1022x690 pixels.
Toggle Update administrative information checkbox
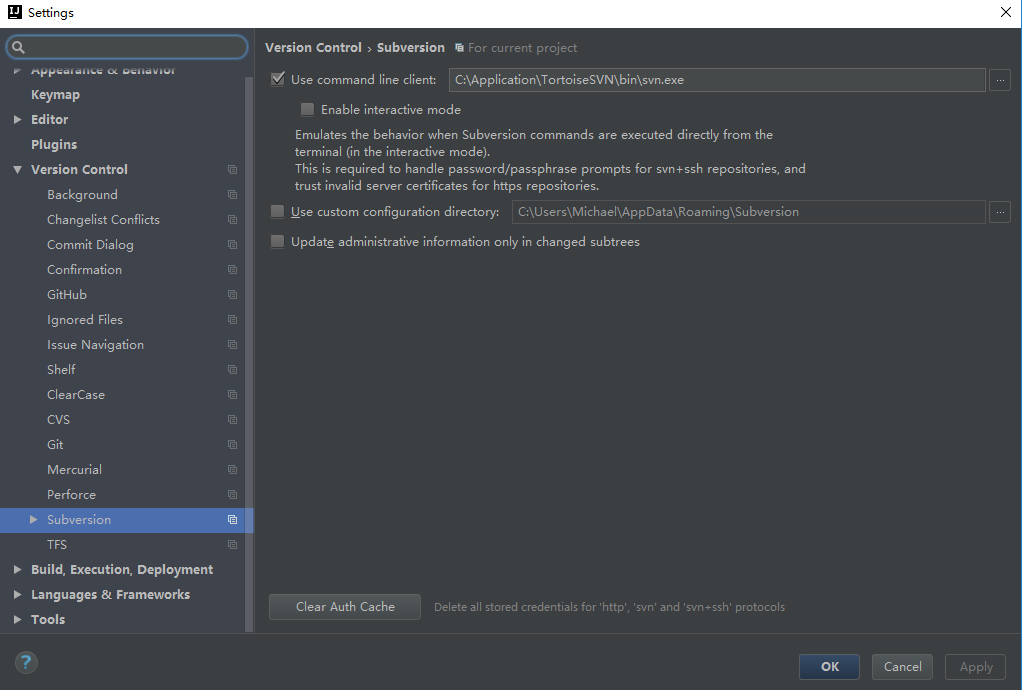278,242
